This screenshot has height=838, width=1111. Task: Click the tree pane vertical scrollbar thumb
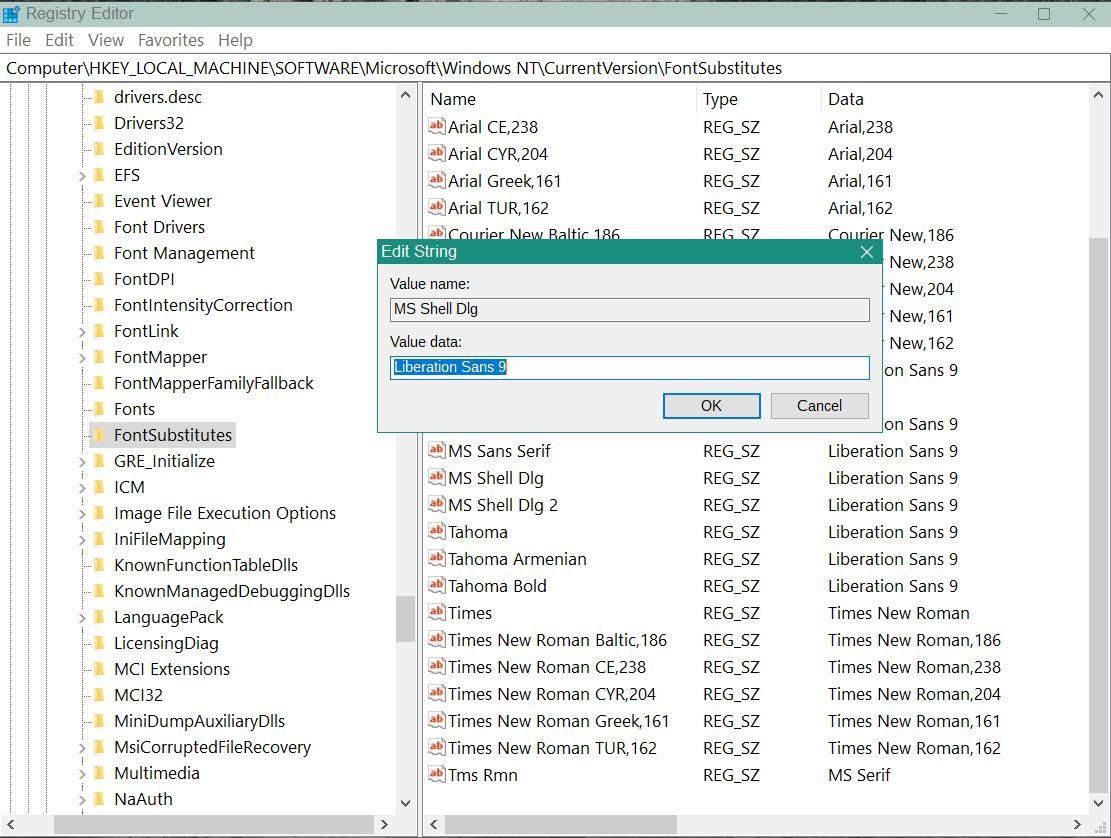tap(405, 618)
